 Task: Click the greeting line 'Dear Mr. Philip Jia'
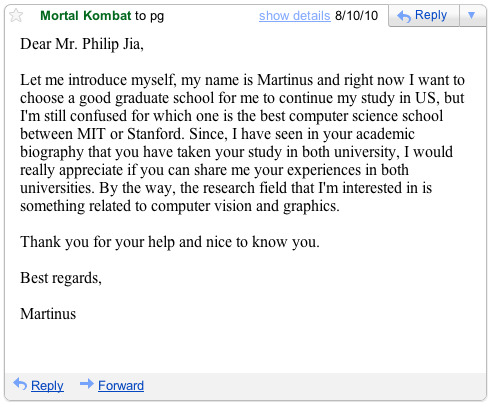coord(82,44)
